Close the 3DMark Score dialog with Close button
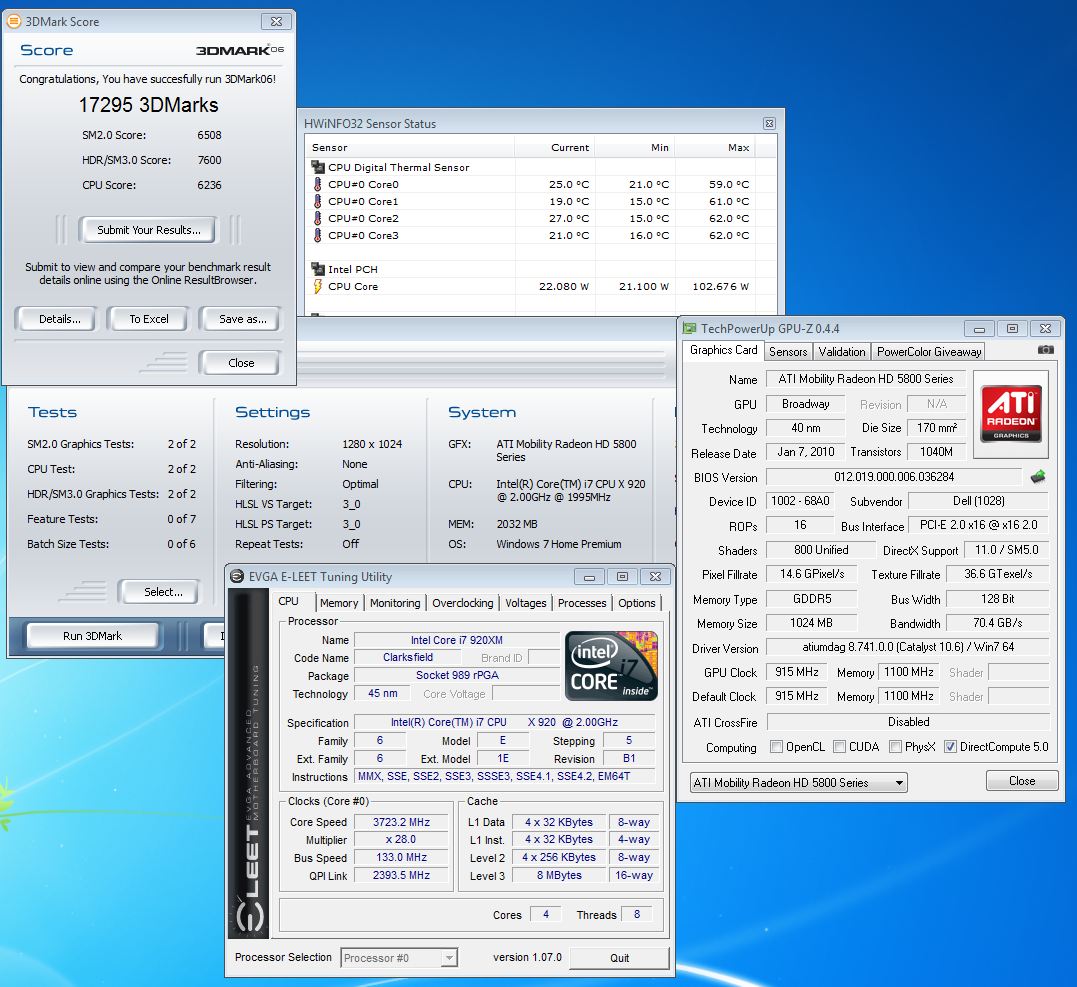The image size is (1077, 987). 241,363
